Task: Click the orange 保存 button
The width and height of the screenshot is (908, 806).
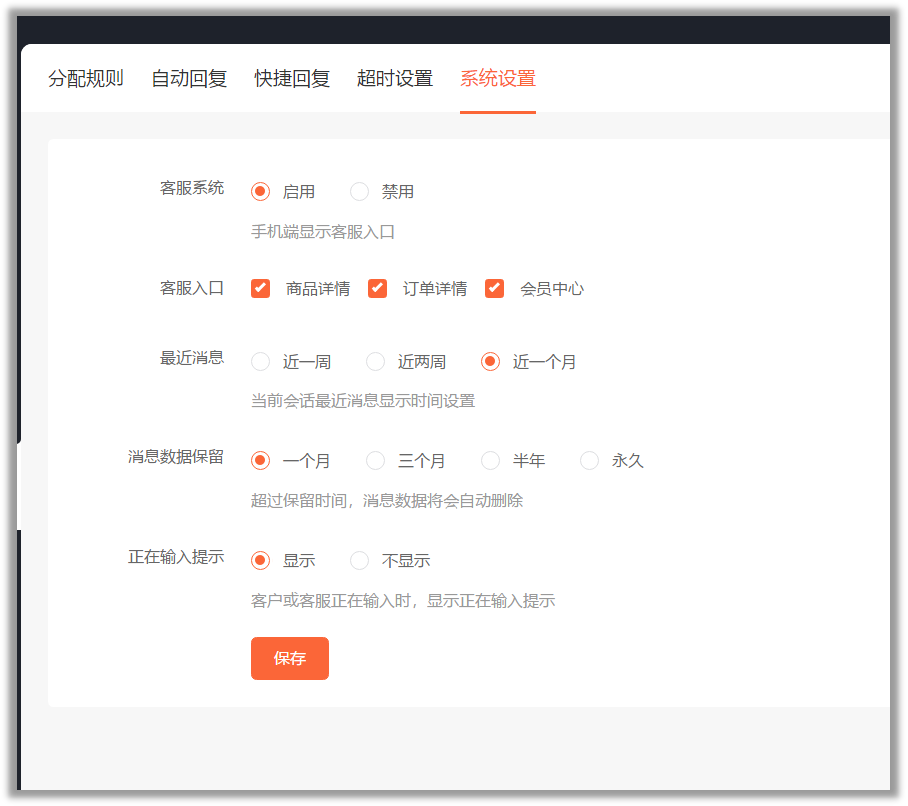Action: (x=290, y=658)
